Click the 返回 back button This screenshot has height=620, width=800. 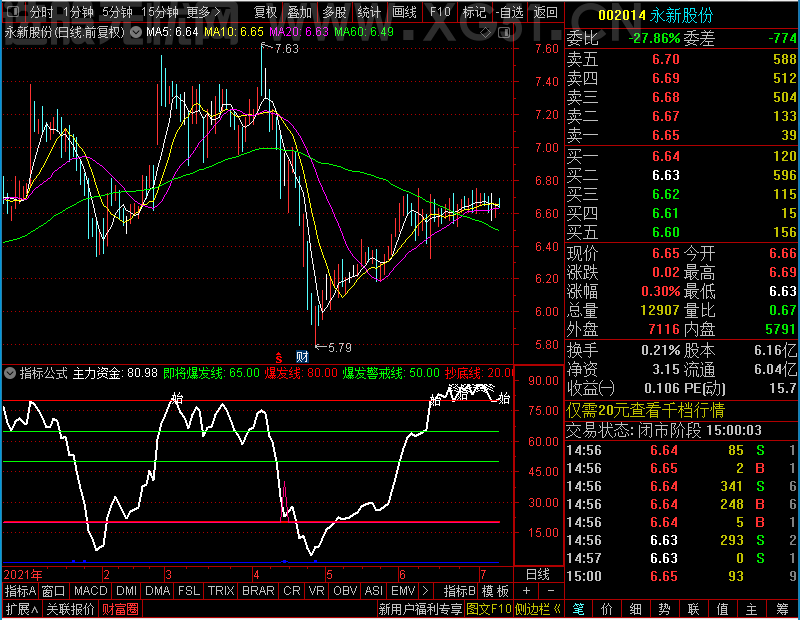coord(545,12)
